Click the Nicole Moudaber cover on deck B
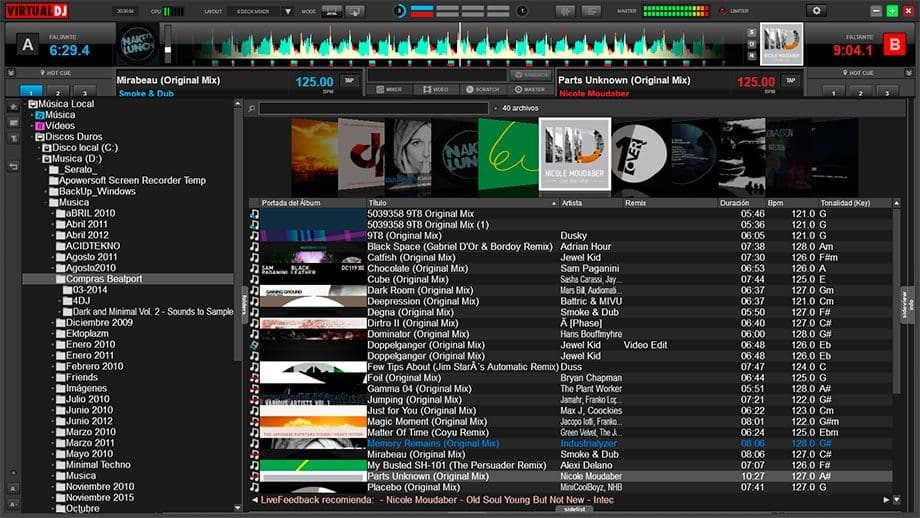Screen dimensions: 920x518 pyautogui.click(x=782, y=44)
